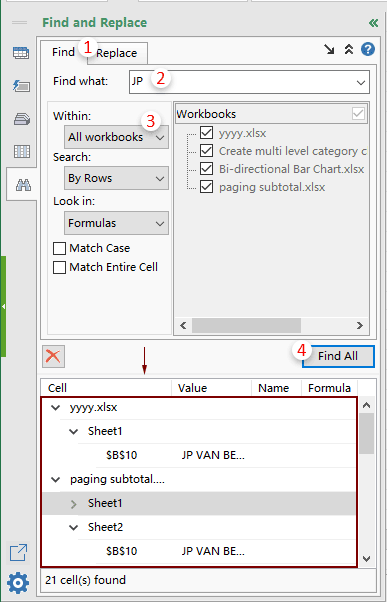Uncheck the yyyy.xlsx workbook
387x602 pixels.
207,133
